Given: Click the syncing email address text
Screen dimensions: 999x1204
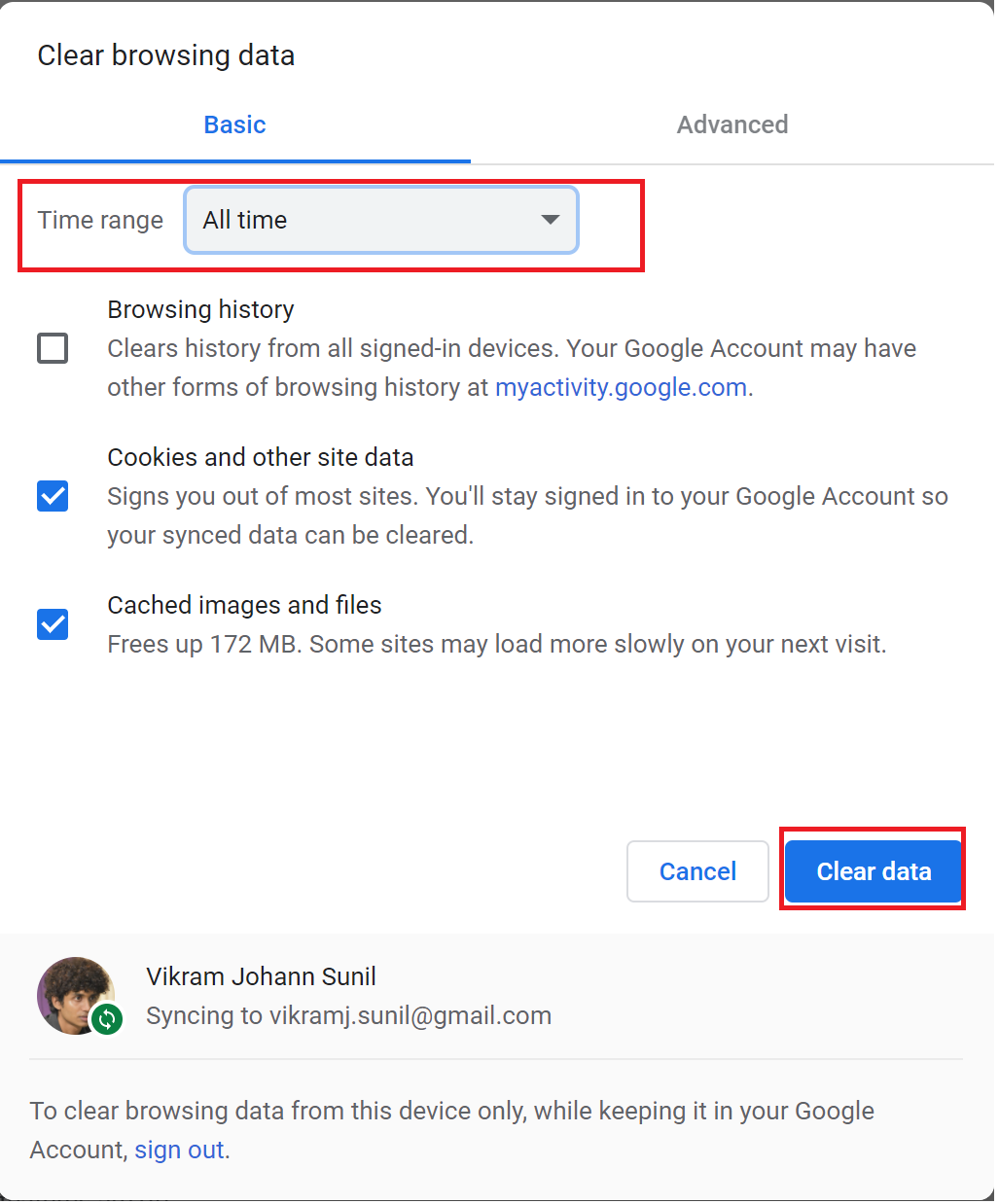Looking at the screenshot, I should (348, 1015).
